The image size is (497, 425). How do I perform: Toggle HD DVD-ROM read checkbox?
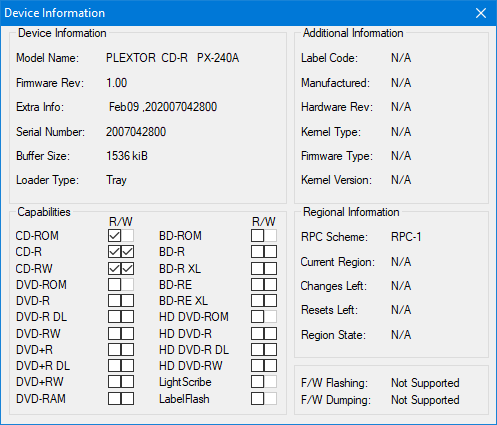tap(257, 317)
